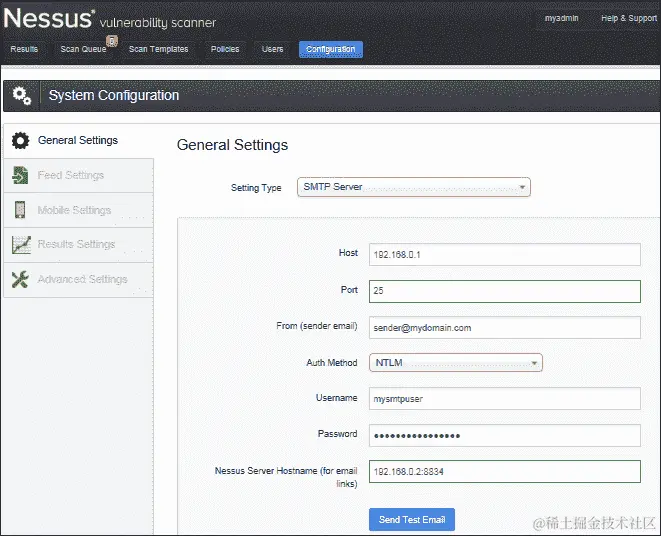Click the System Configuration gears icon

[x=21, y=96]
